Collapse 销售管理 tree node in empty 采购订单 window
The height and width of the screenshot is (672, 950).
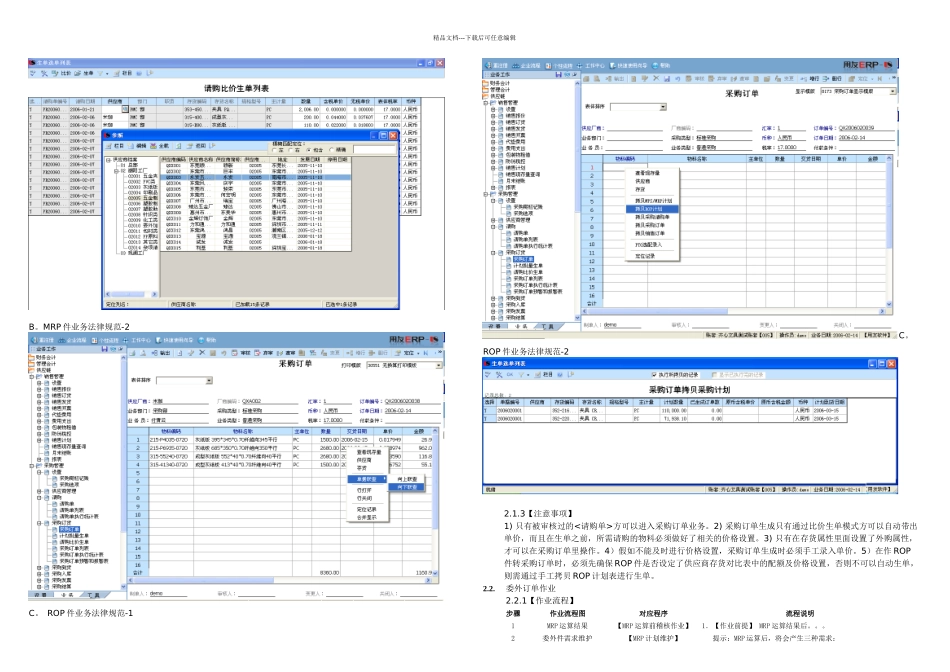click(485, 103)
